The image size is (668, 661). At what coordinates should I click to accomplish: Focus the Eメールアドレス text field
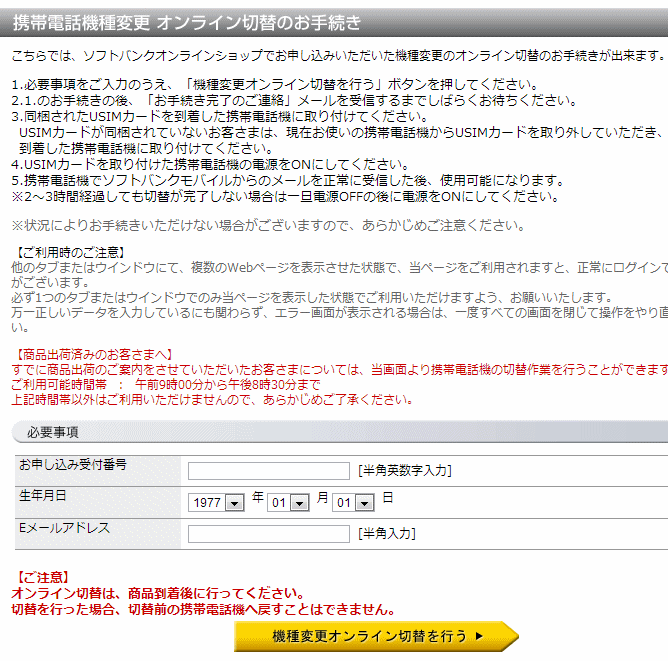click(x=268, y=534)
